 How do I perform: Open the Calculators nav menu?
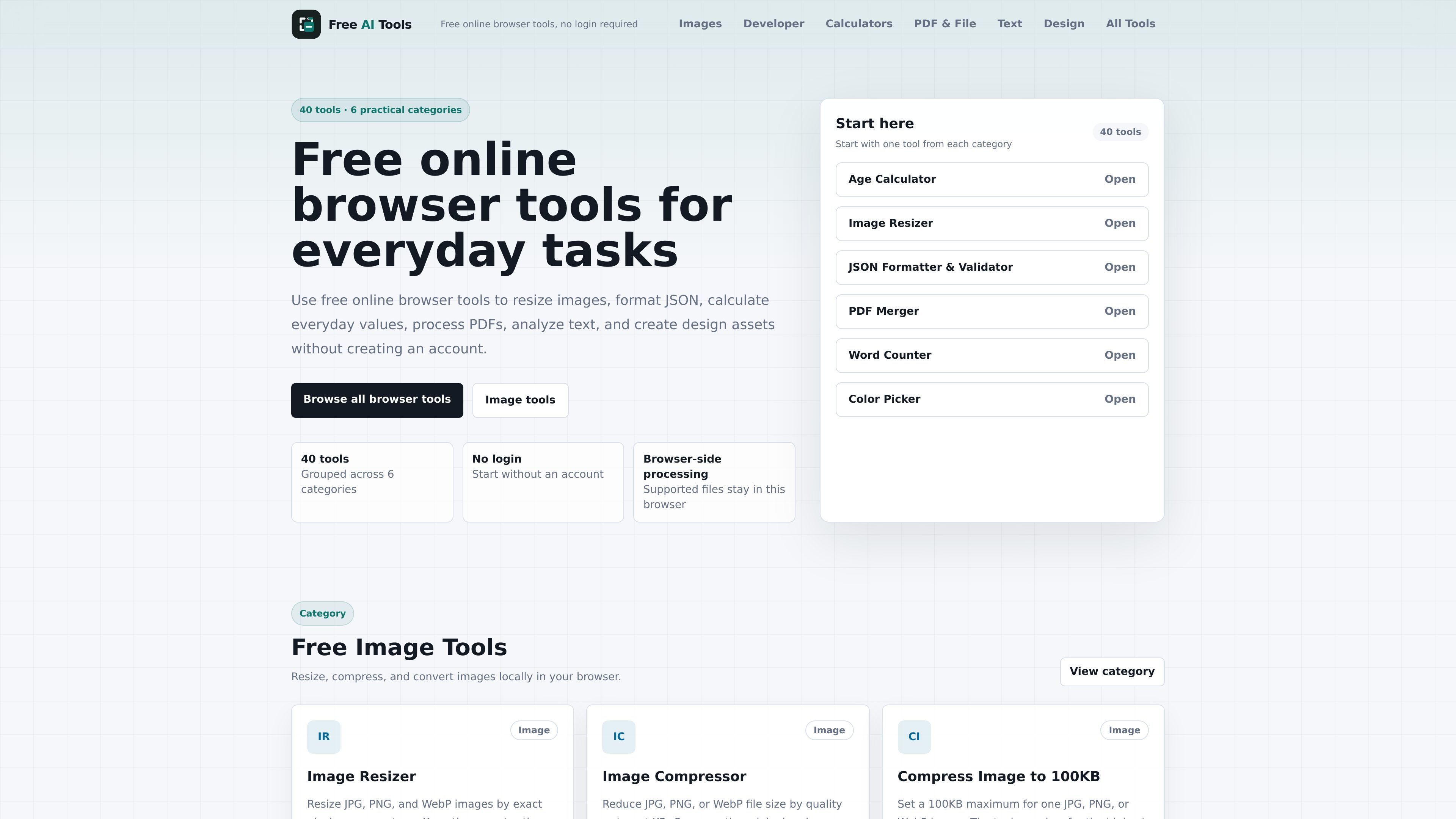click(858, 24)
